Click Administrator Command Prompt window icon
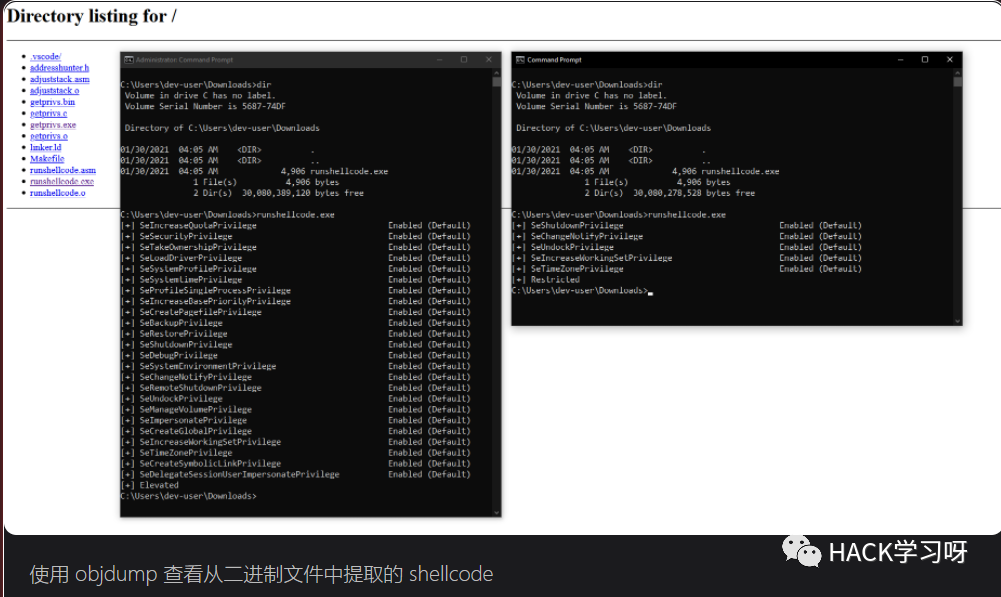The image size is (1001, 597). (128, 59)
